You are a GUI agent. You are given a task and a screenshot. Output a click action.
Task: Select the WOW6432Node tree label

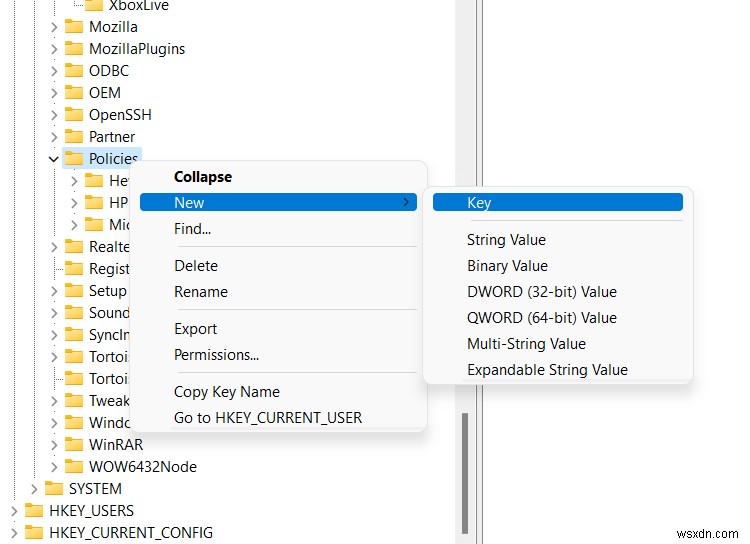pyautogui.click(x=143, y=466)
